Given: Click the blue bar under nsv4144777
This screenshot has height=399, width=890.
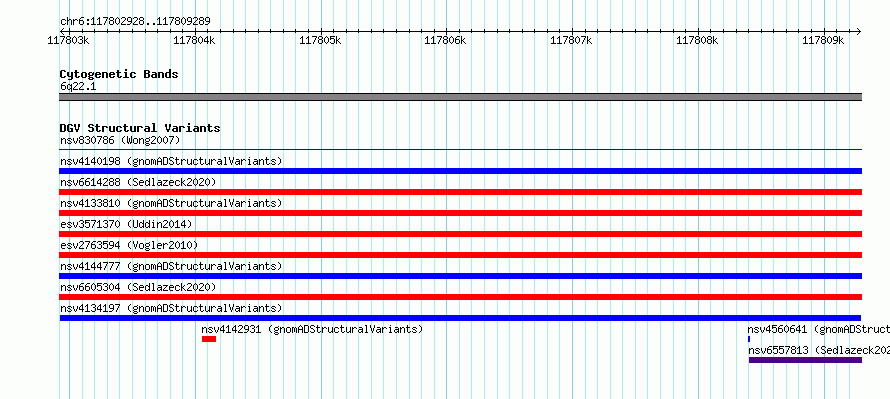Looking at the screenshot, I should [460, 276].
